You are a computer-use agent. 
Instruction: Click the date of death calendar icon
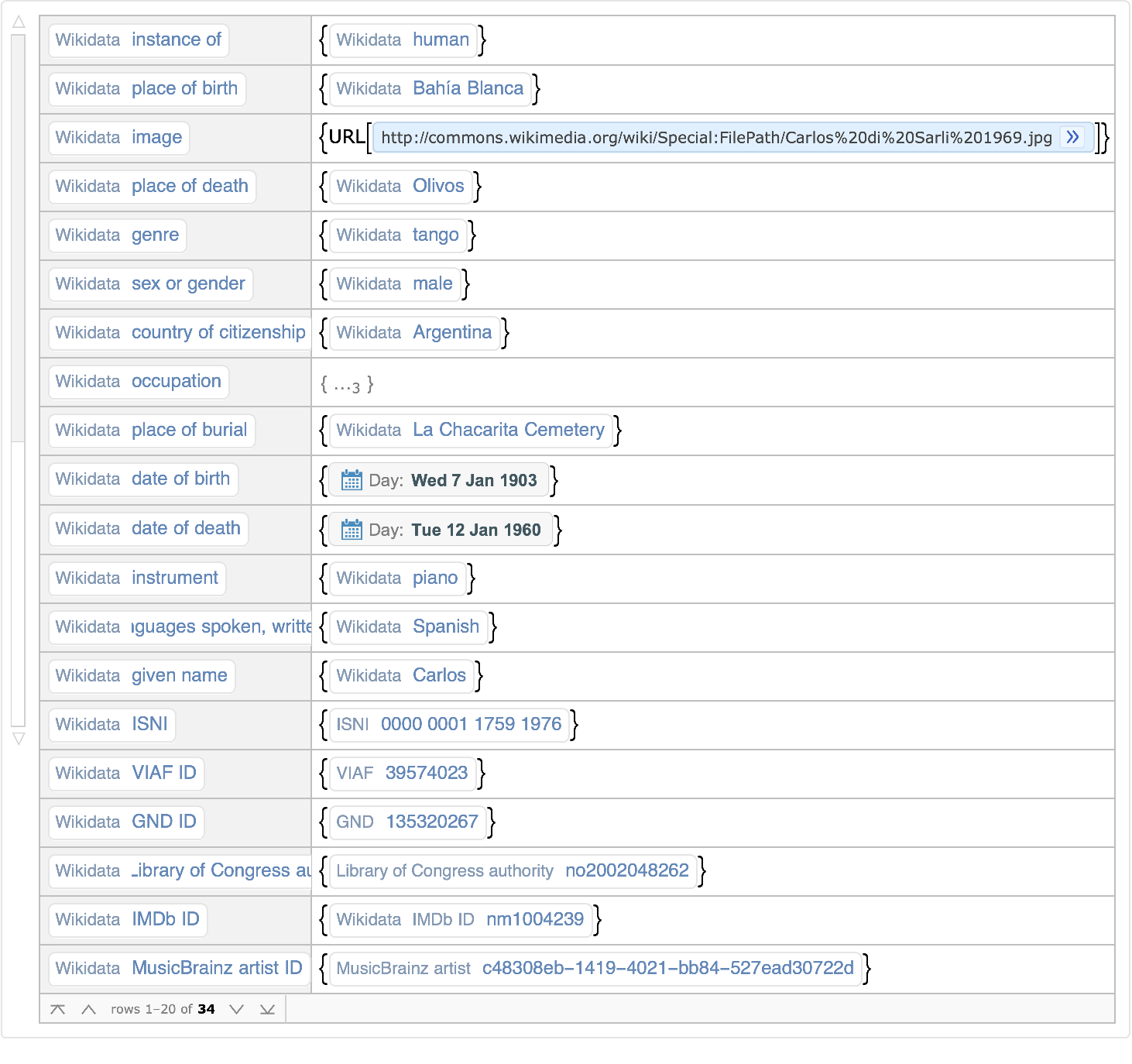point(352,530)
